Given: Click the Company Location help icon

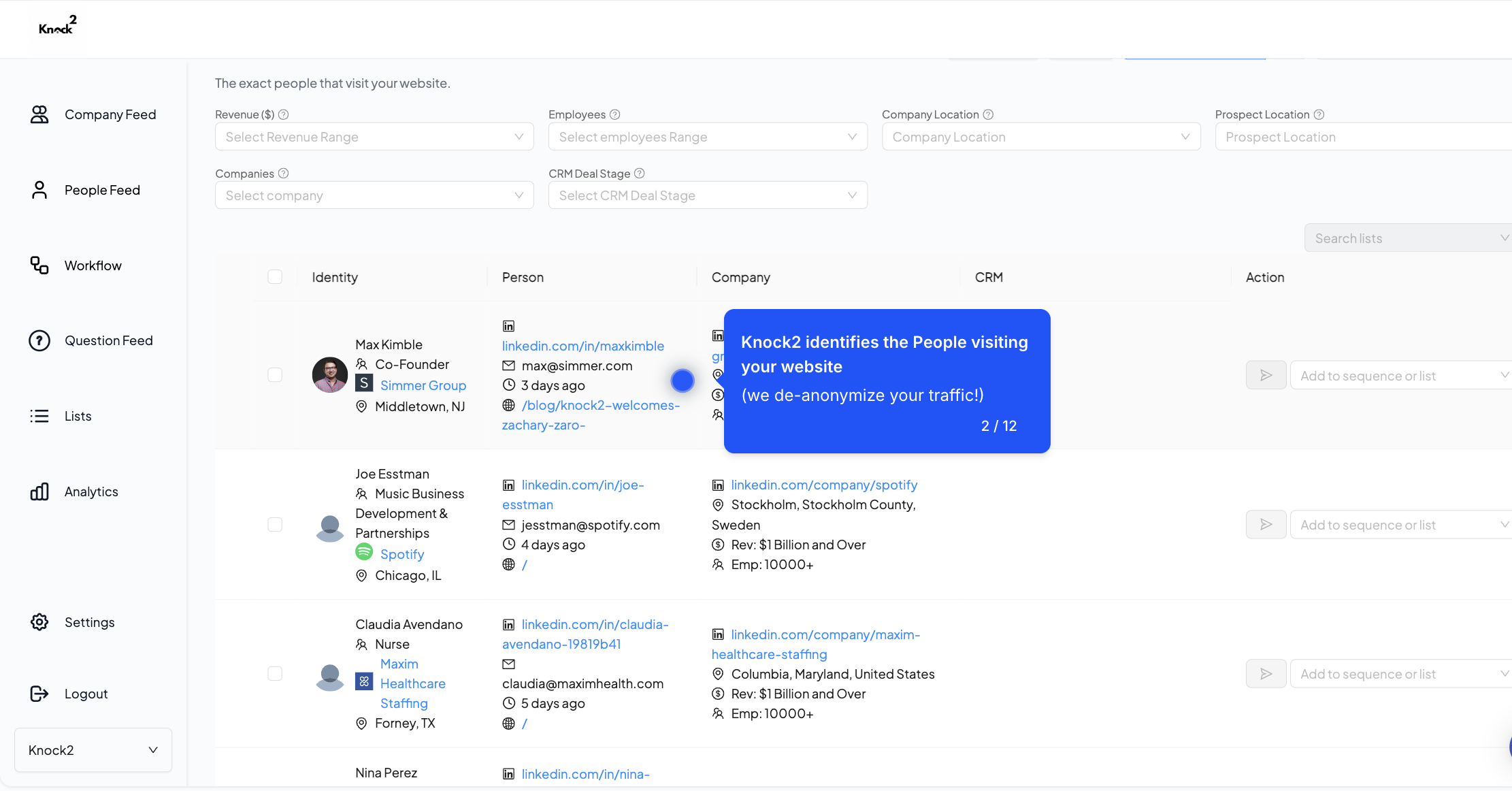Looking at the screenshot, I should 988,114.
